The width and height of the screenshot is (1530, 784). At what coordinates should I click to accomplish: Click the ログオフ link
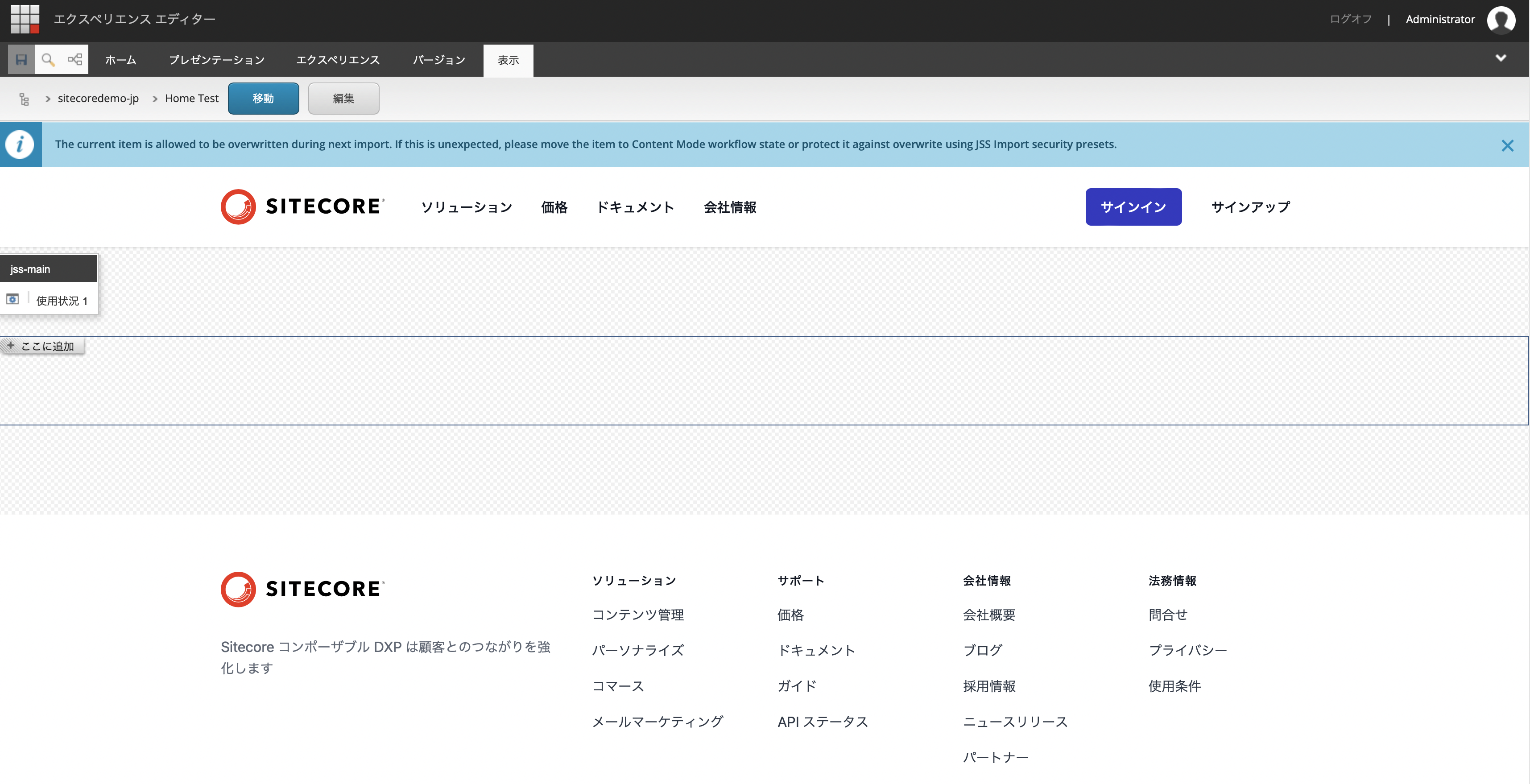tap(1350, 19)
